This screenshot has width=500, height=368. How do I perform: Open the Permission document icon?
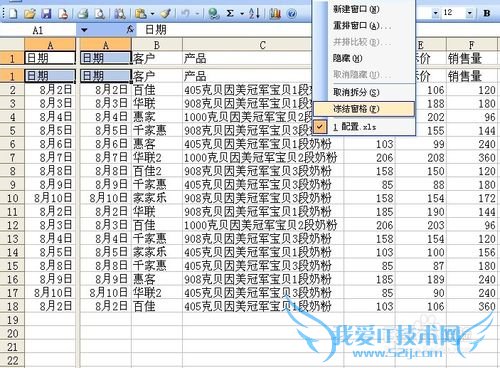63,14
